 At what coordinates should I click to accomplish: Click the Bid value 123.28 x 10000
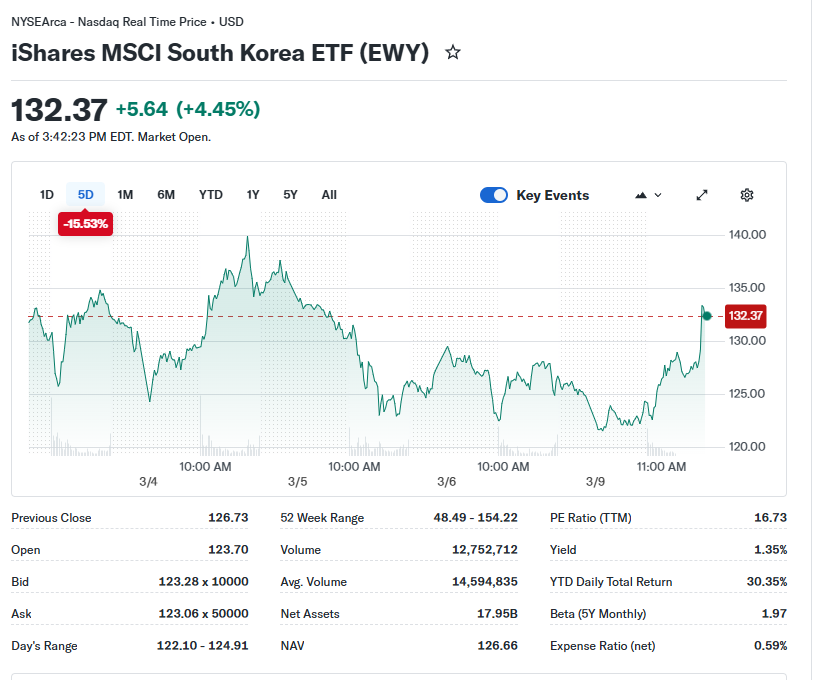203,581
